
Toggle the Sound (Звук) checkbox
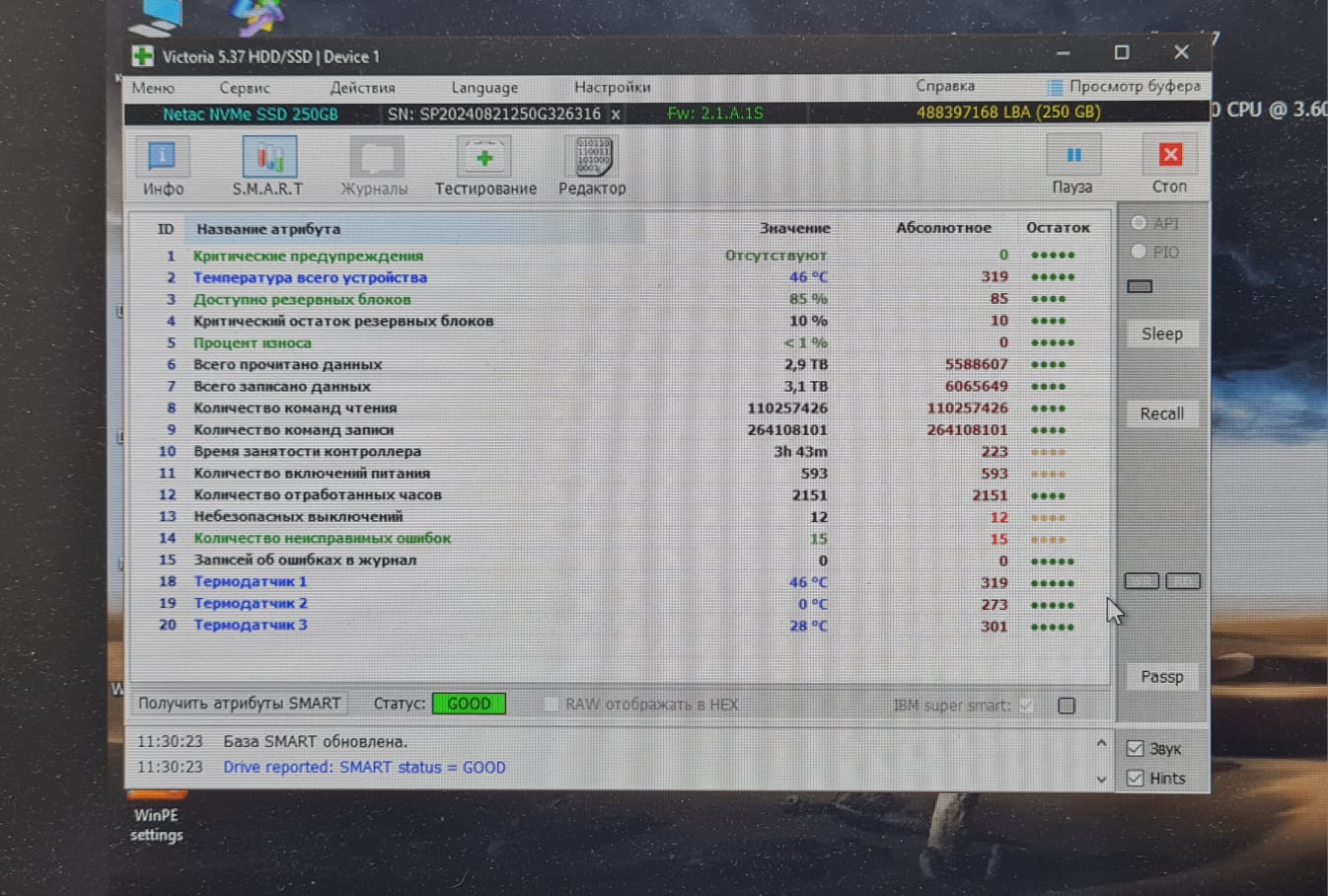click(x=1136, y=749)
